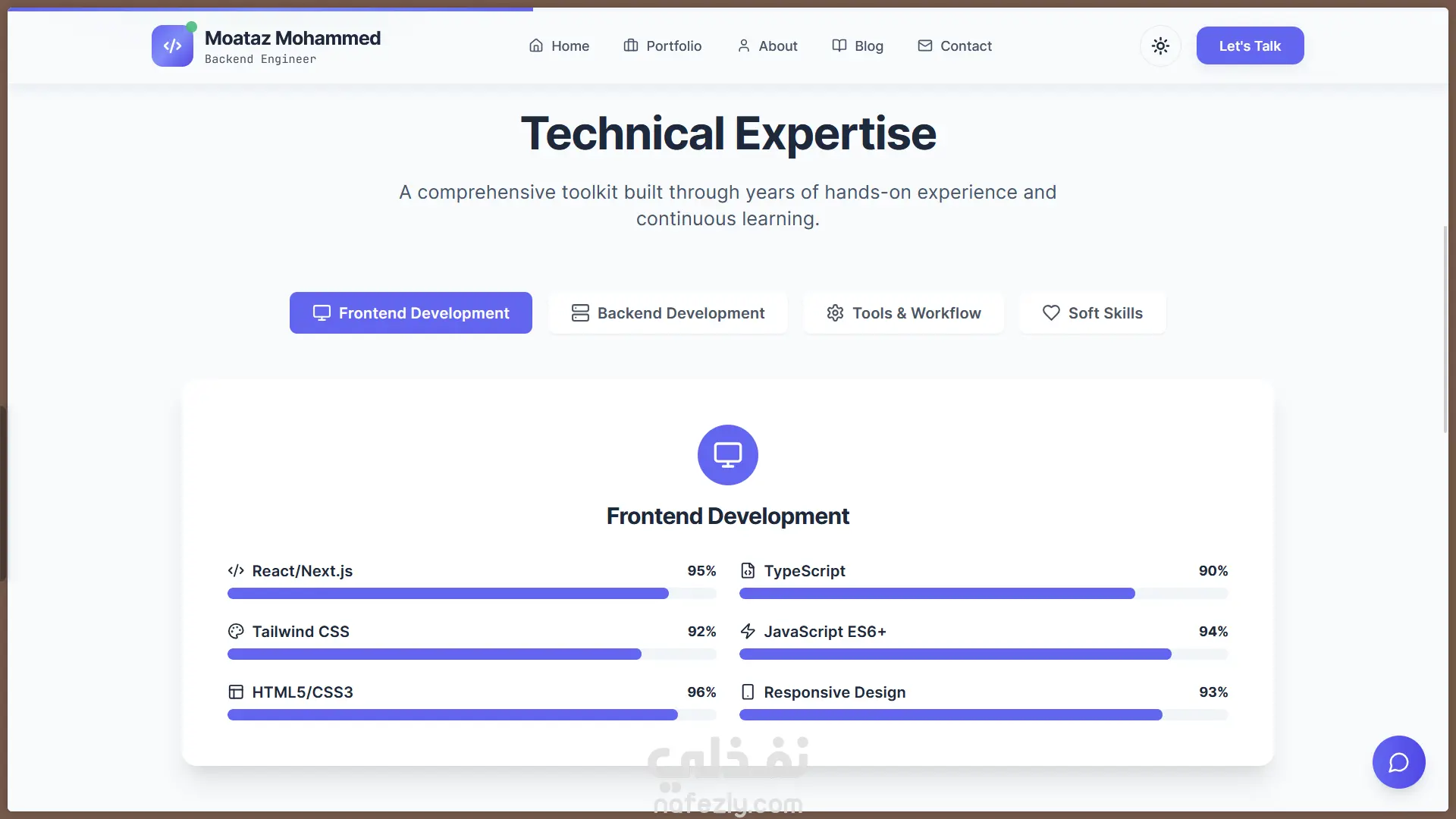
Task: Click the large monitor icon in card
Action: [727, 455]
